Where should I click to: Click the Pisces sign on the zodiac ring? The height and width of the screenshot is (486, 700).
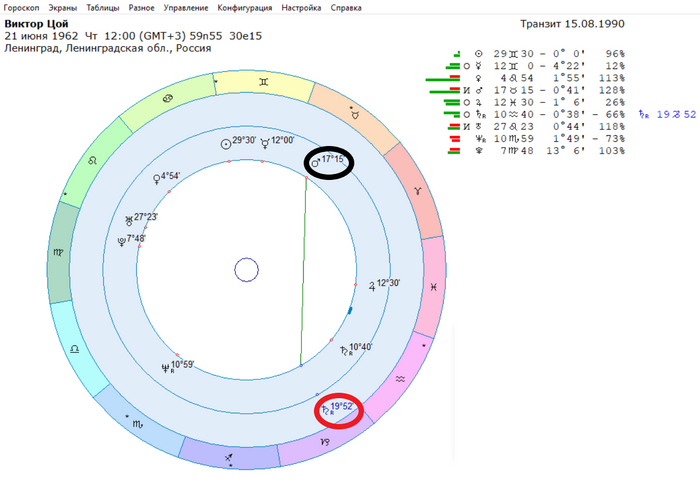pos(433,287)
